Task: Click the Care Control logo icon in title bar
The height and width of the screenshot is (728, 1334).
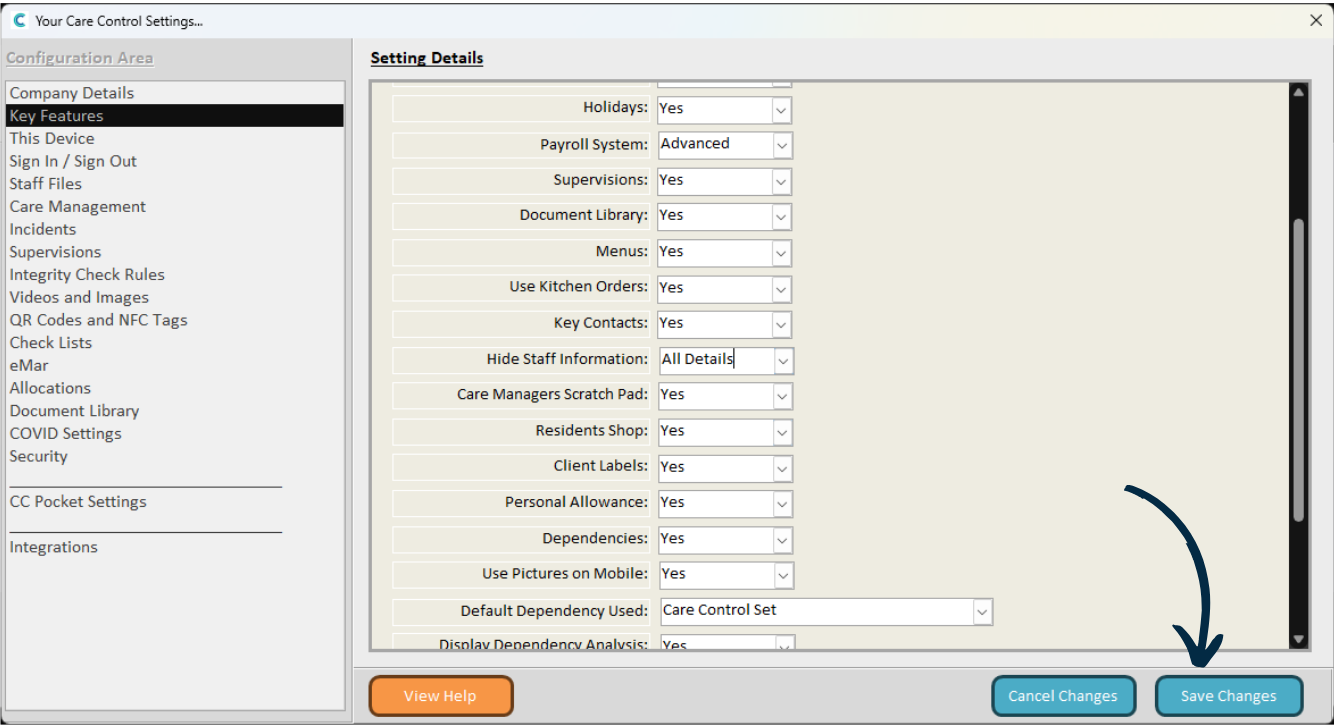Action: [x=19, y=20]
